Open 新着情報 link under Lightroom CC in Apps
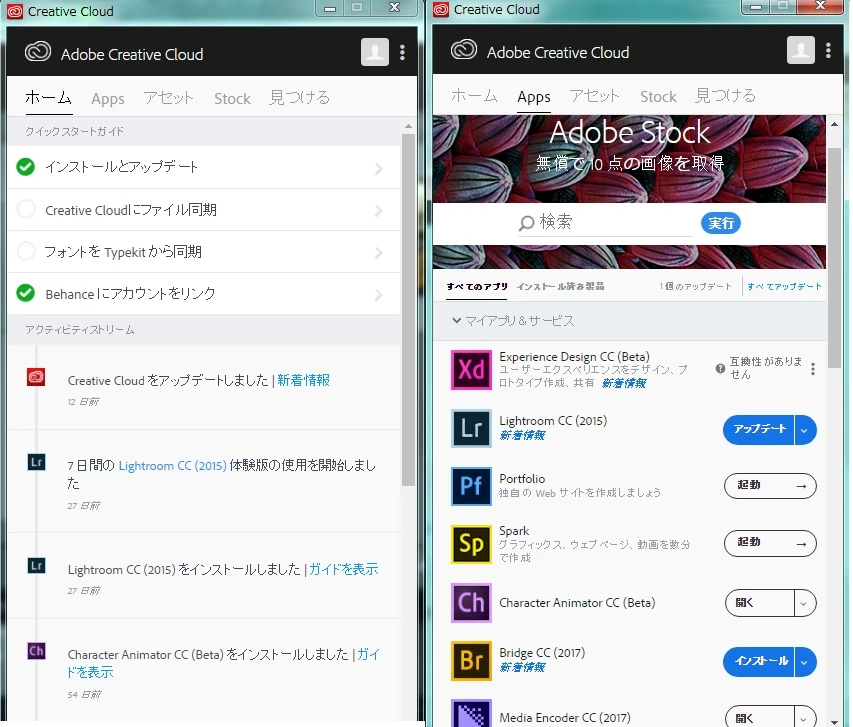 [522, 435]
